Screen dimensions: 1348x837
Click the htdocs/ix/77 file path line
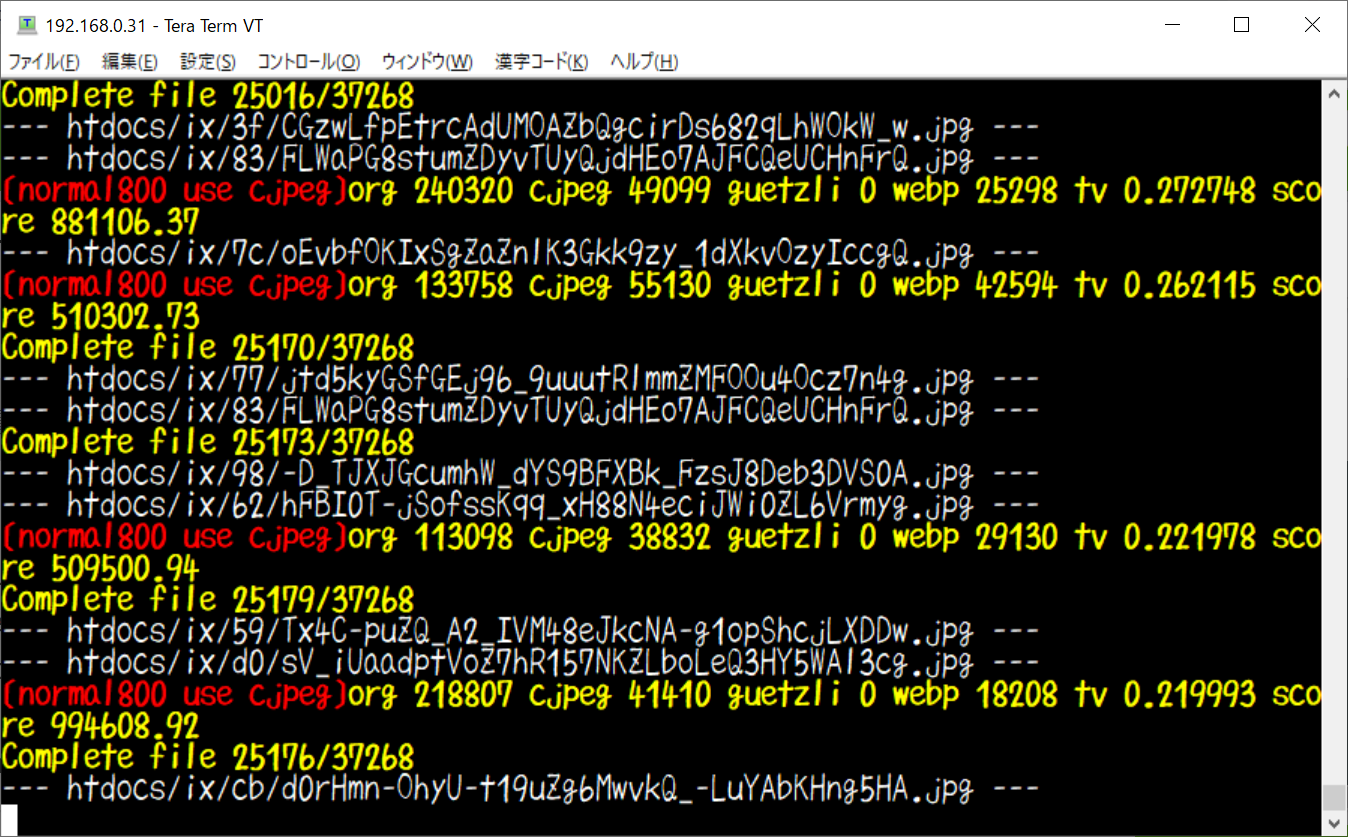tap(520, 380)
